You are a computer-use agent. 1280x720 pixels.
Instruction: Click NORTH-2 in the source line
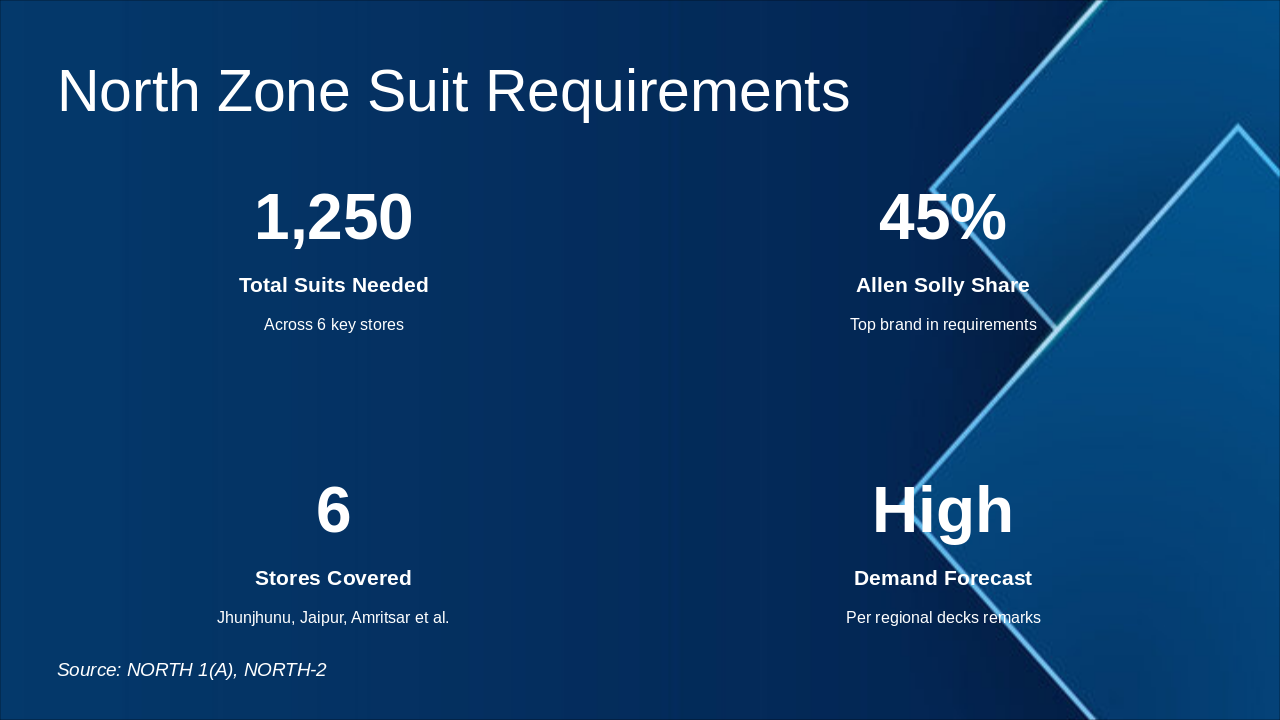tap(285, 670)
